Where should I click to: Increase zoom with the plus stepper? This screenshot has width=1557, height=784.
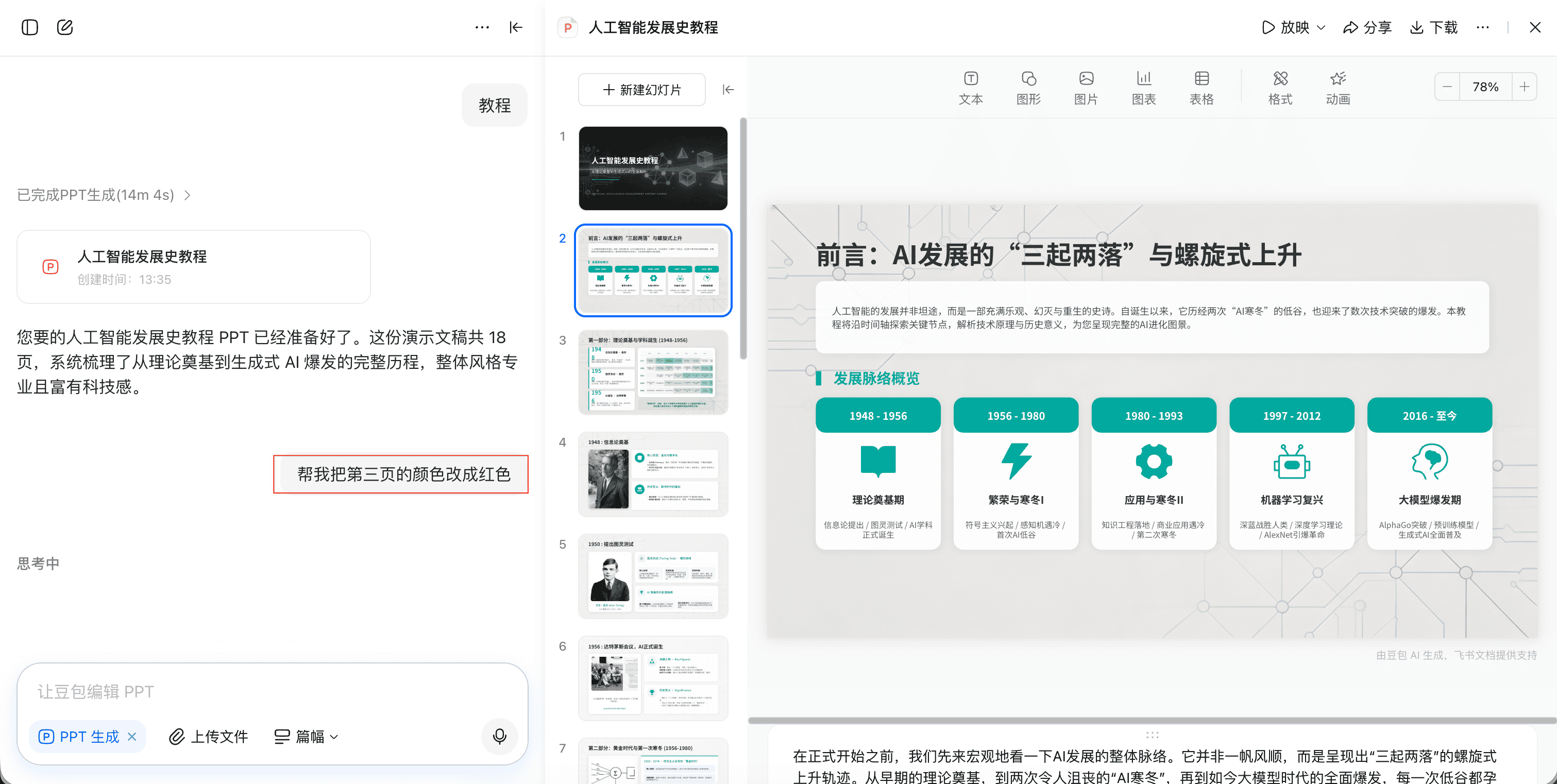[1524, 87]
